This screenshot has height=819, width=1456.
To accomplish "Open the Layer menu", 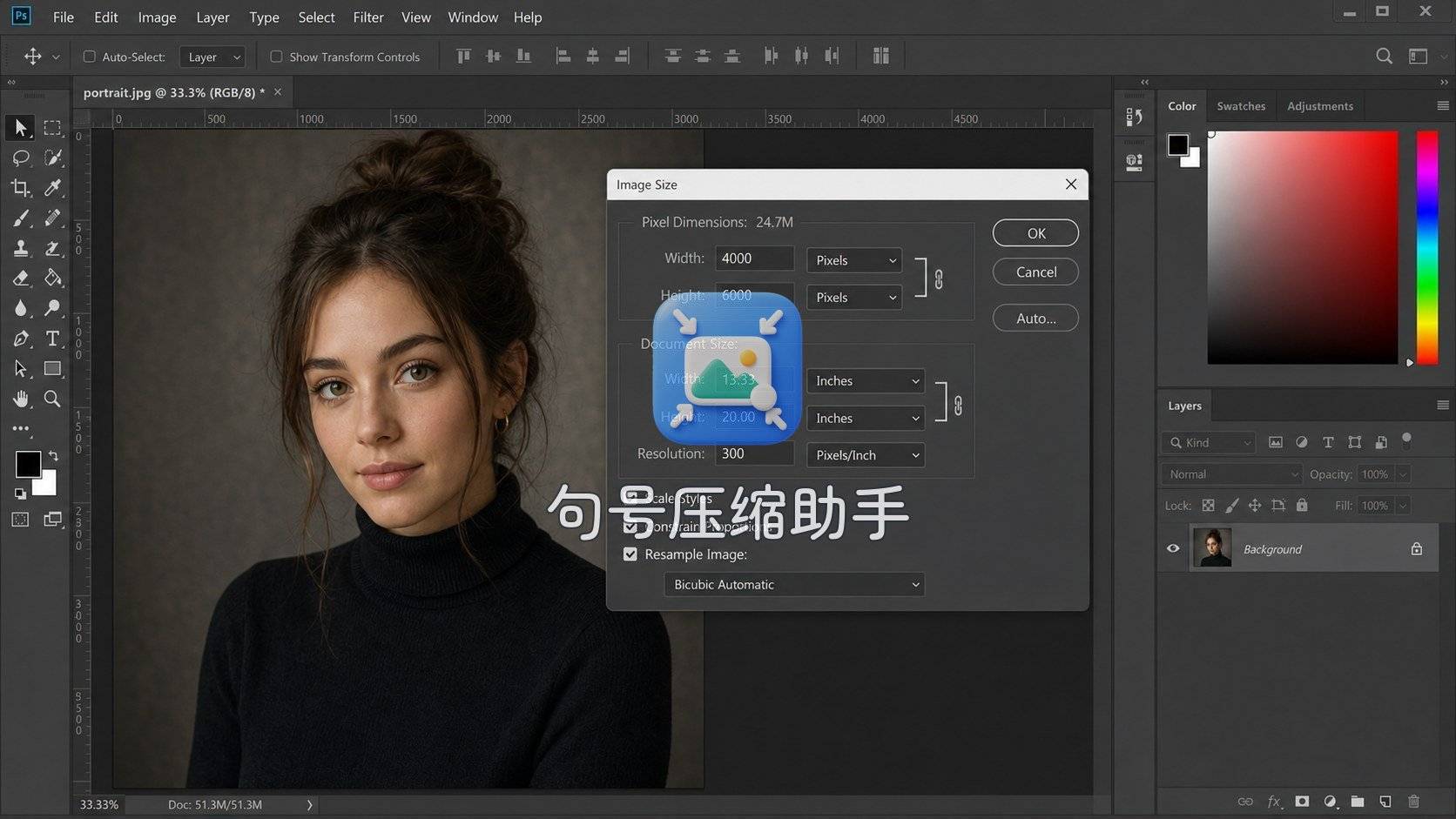I will coord(212,17).
